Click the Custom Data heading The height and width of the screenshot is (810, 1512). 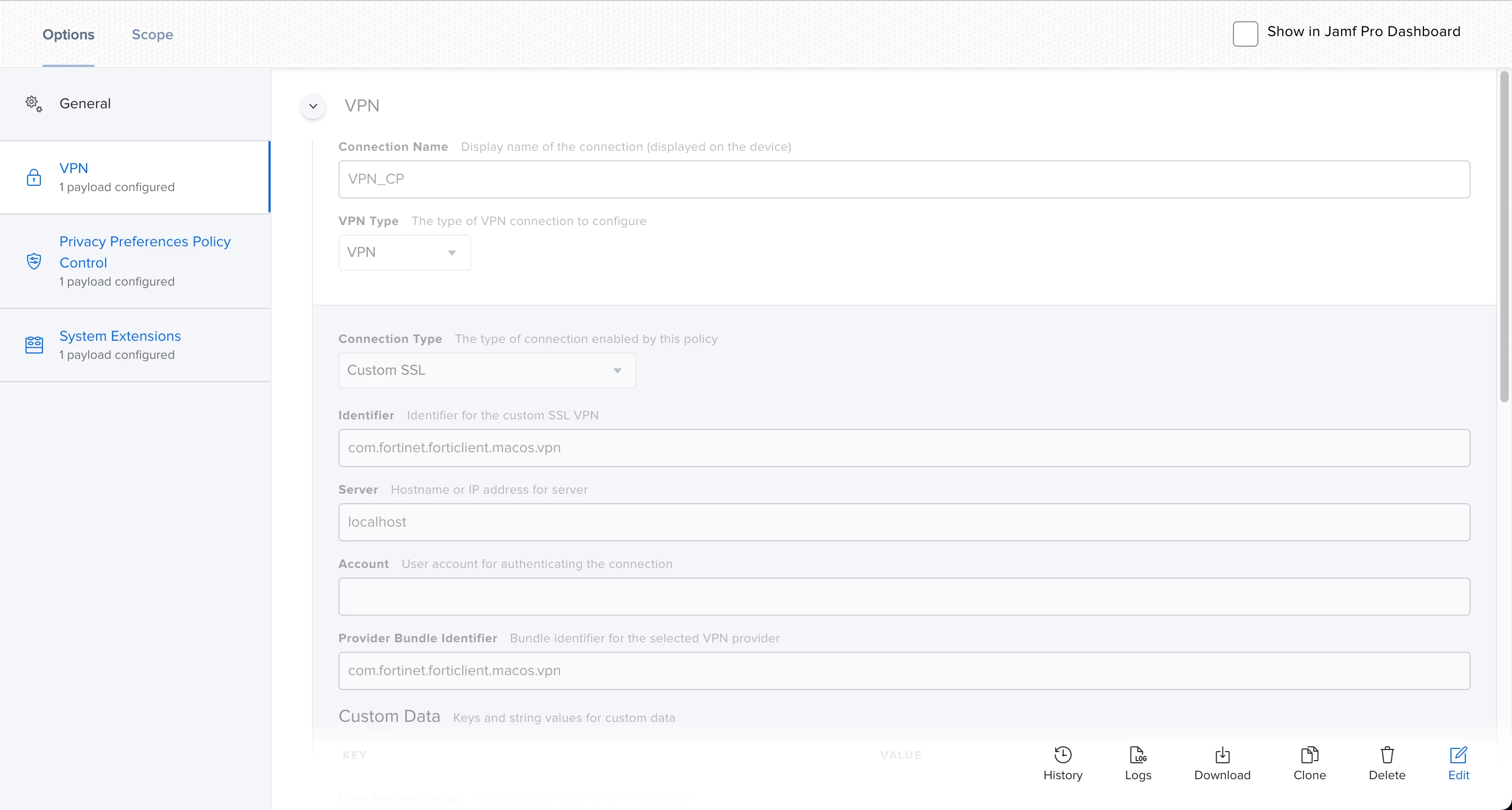click(389, 717)
